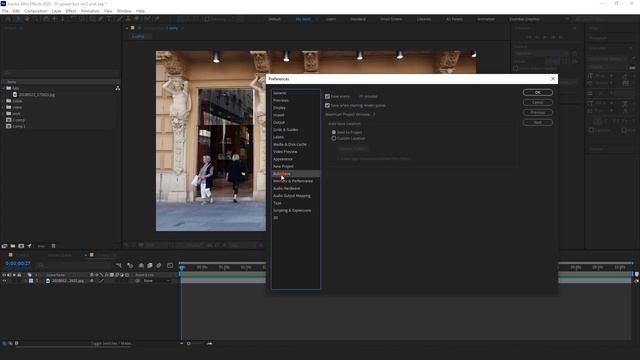The width and height of the screenshot is (640, 360).
Task: Click Cancel in the Preferences dialog
Action: [x=538, y=102]
